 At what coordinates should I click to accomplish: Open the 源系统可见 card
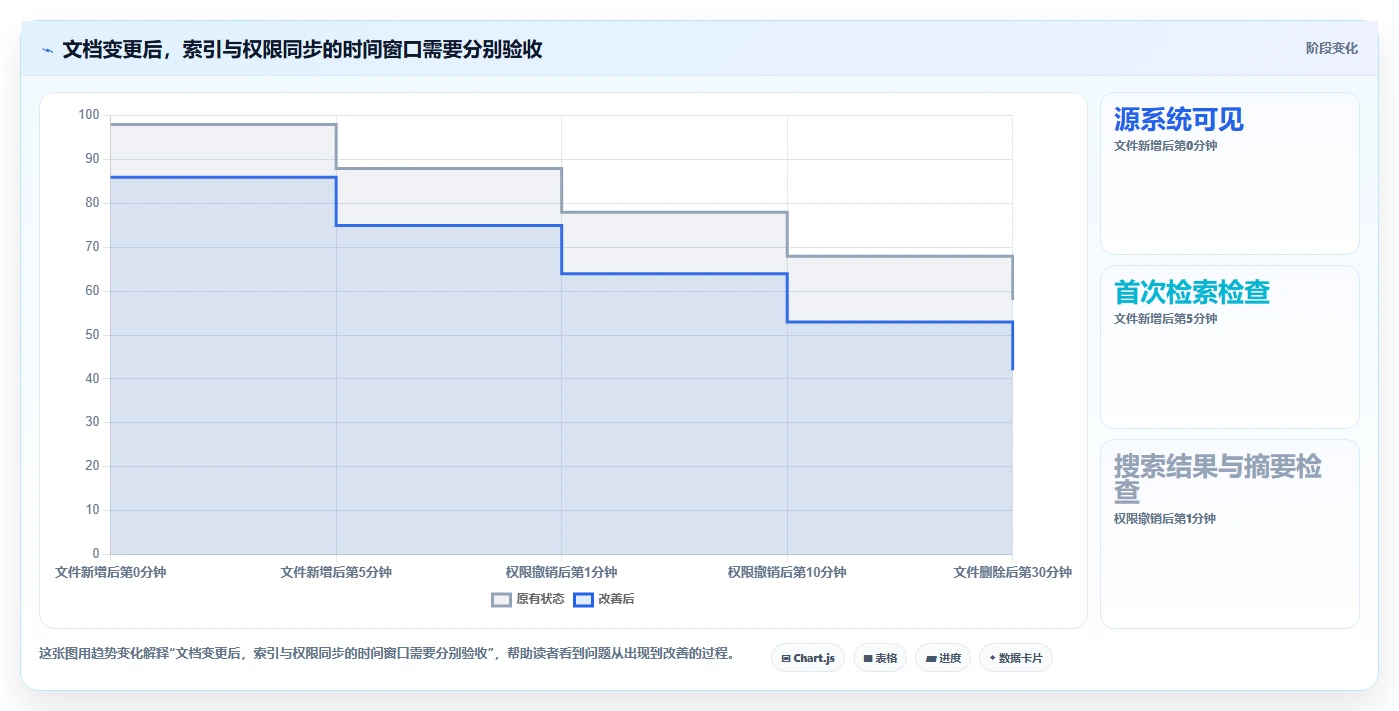pyautogui.click(x=1230, y=173)
